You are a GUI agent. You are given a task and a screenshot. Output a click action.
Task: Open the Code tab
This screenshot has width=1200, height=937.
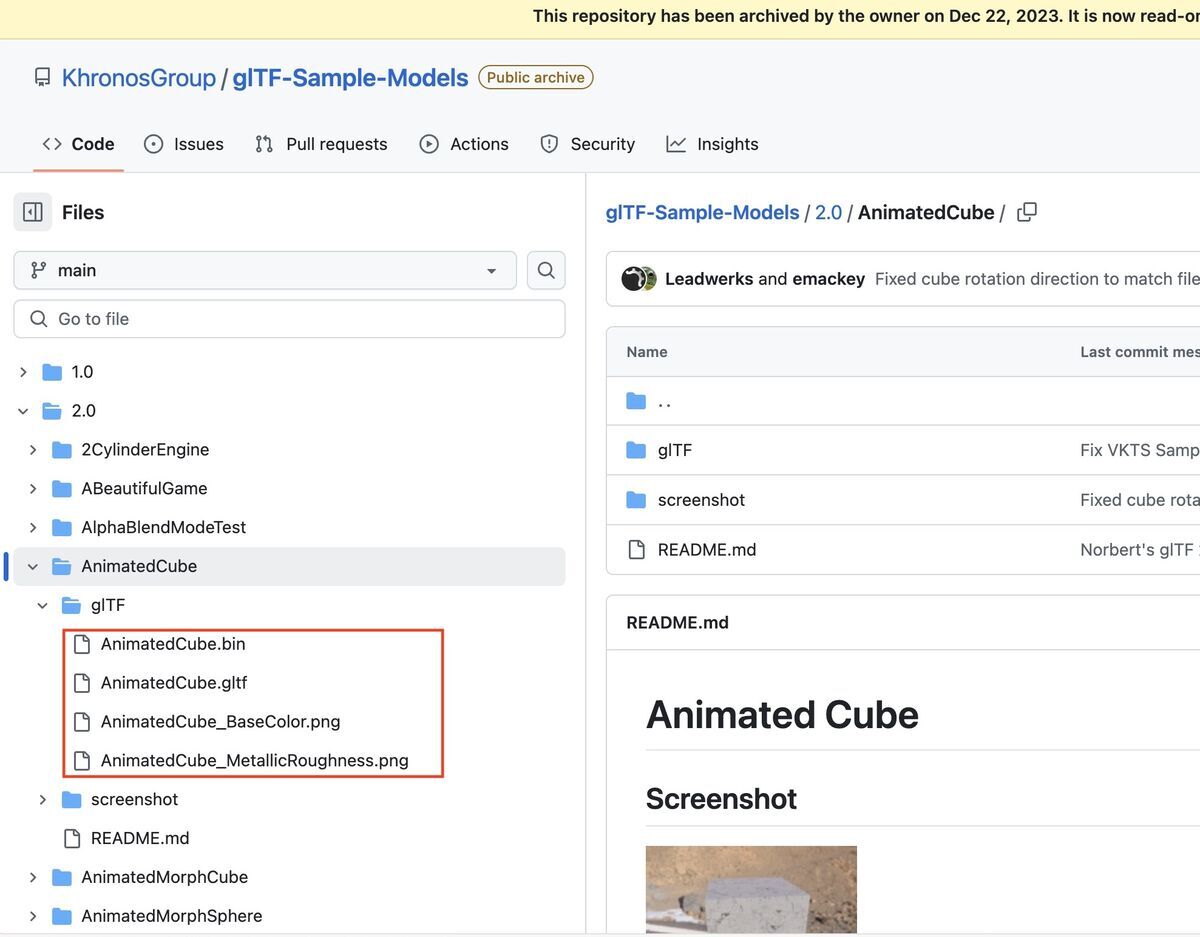78,144
